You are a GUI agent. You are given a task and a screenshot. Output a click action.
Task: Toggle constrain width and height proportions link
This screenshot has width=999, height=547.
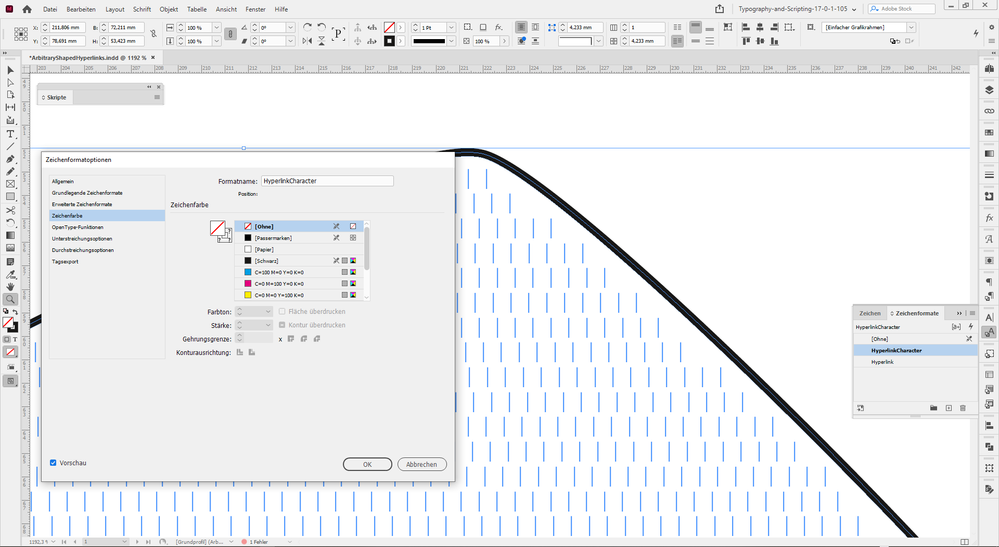point(153,34)
